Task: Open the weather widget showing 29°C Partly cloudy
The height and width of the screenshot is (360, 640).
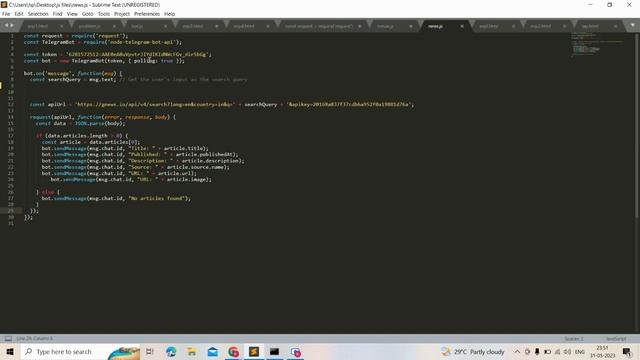Action: click(473, 351)
